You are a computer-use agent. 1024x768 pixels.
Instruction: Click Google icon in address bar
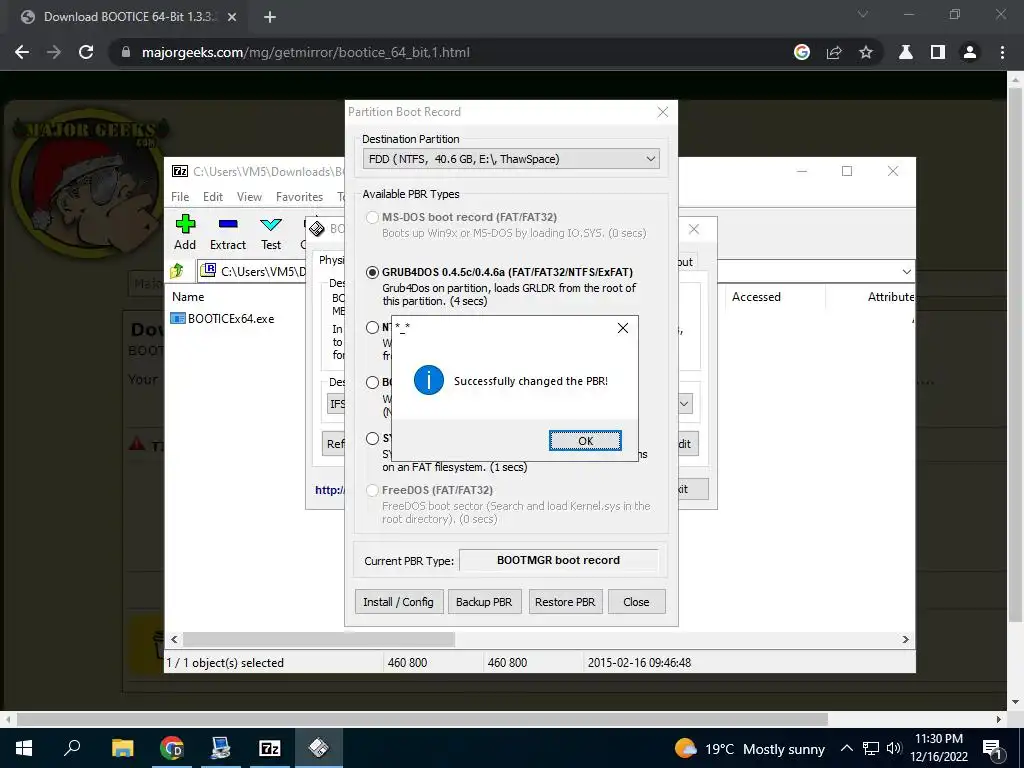[802, 52]
